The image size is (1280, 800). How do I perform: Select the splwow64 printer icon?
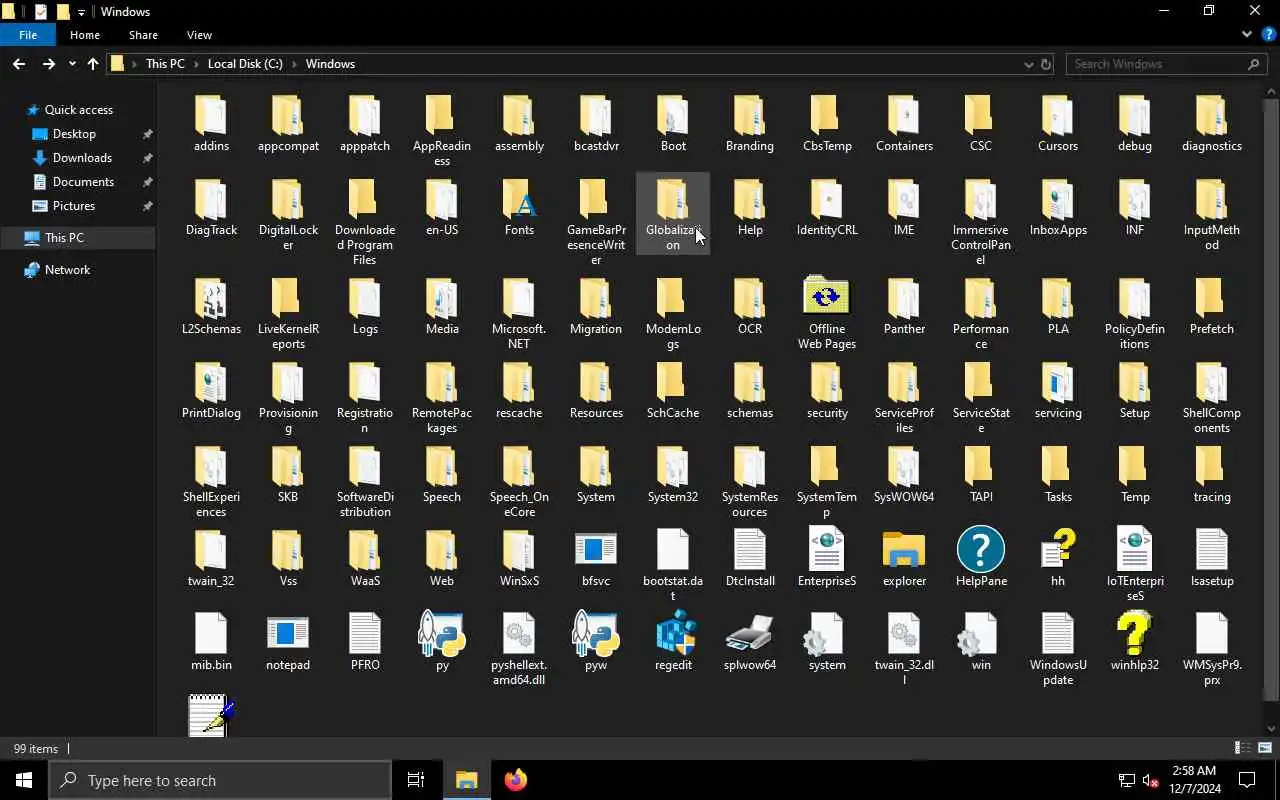(x=750, y=635)
